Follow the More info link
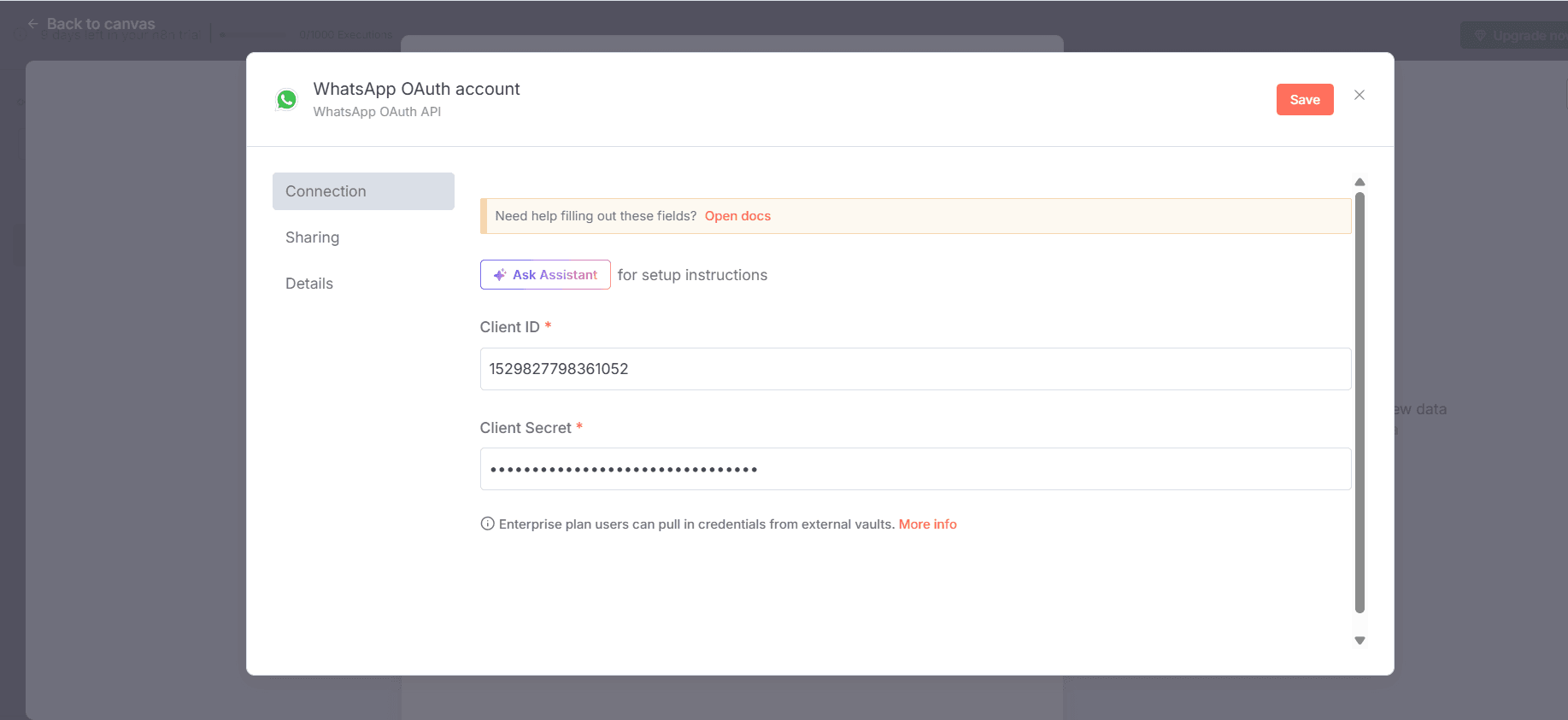Viewport: 1568px width, 720px height. pos(927,524)
